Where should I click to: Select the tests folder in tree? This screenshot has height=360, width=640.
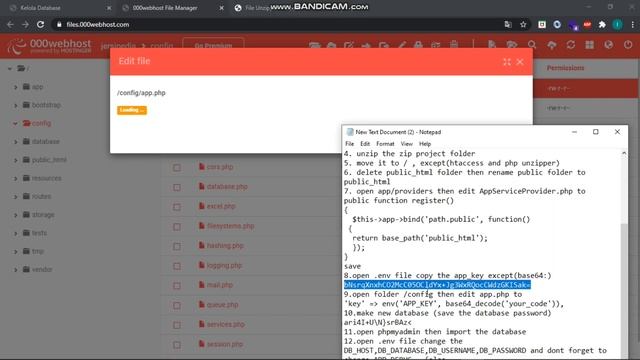(39, 233)
